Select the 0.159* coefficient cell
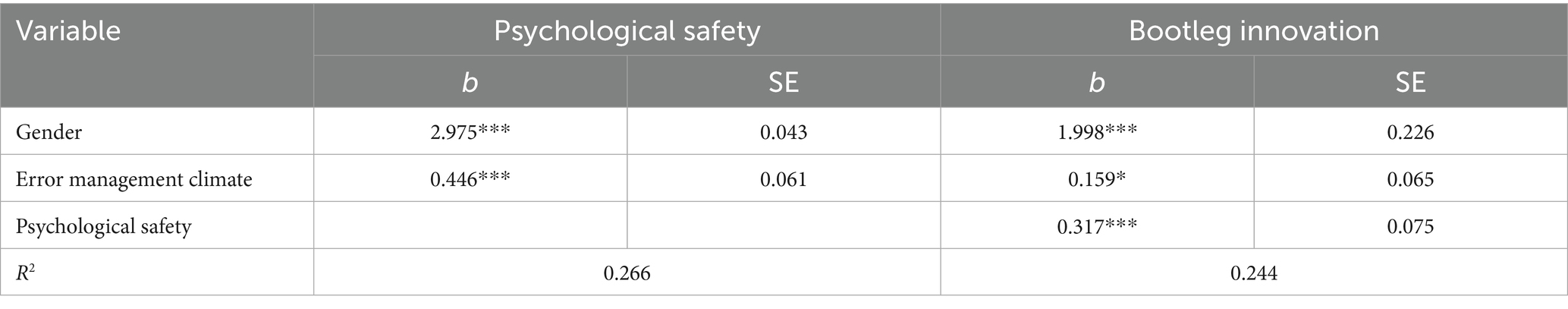The height and width of the screenshot is (309, 1568). 1097,179
